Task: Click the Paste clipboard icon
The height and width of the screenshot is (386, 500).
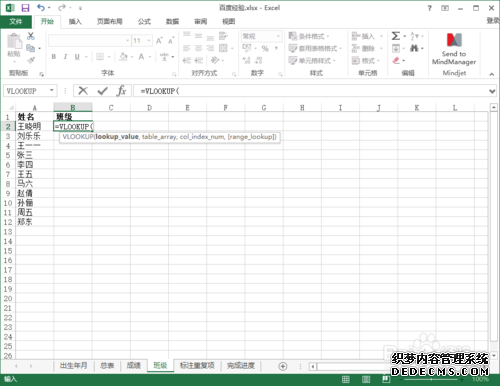Action: point(14,41)
